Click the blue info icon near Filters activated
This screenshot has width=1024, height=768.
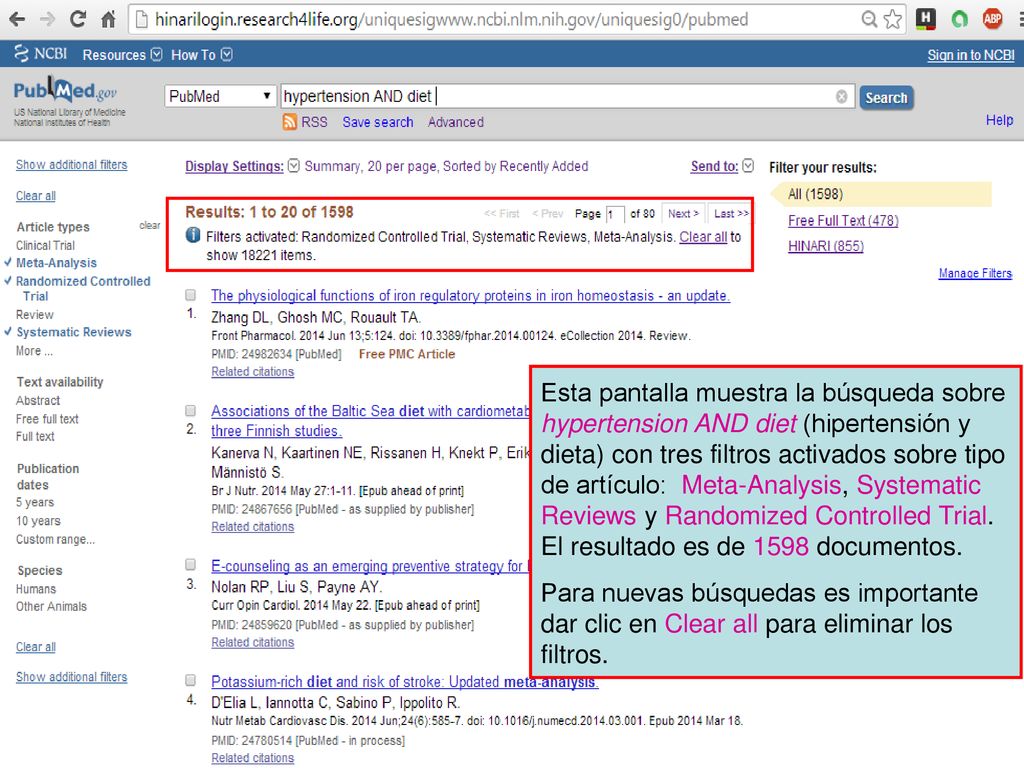tap(193, 235)
